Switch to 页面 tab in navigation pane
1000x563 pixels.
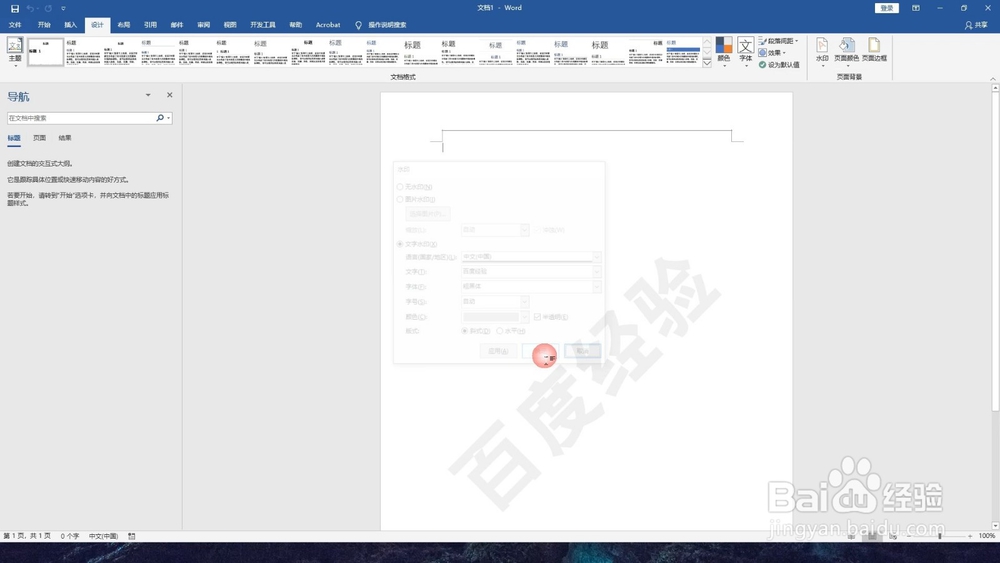click(40, 138)
